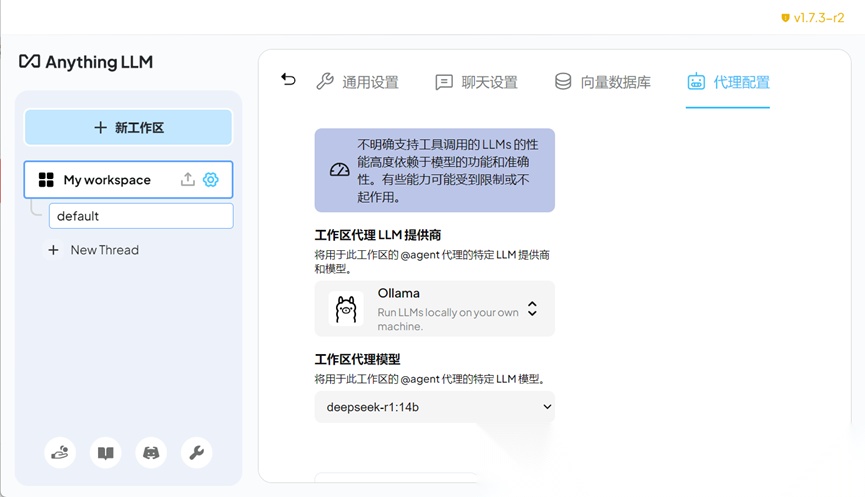Select the default thread

click(141, 216)
